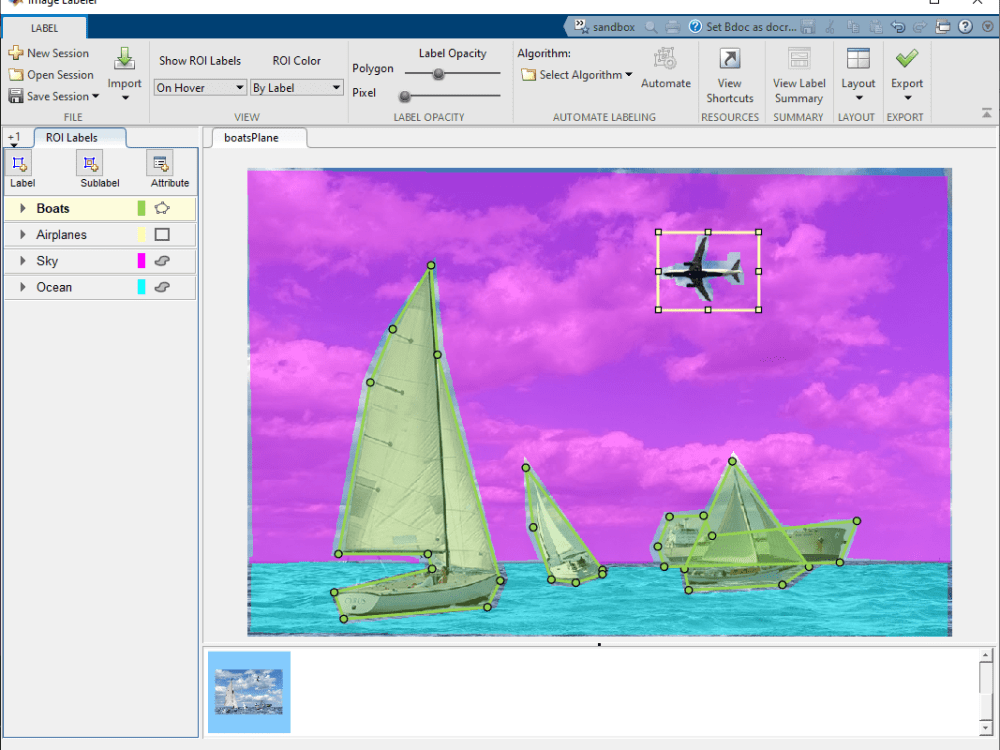Image resolution: width=1000 pixels, height=750 pixels.
Task: Expand the Boats label row
Action: point(22,208)
